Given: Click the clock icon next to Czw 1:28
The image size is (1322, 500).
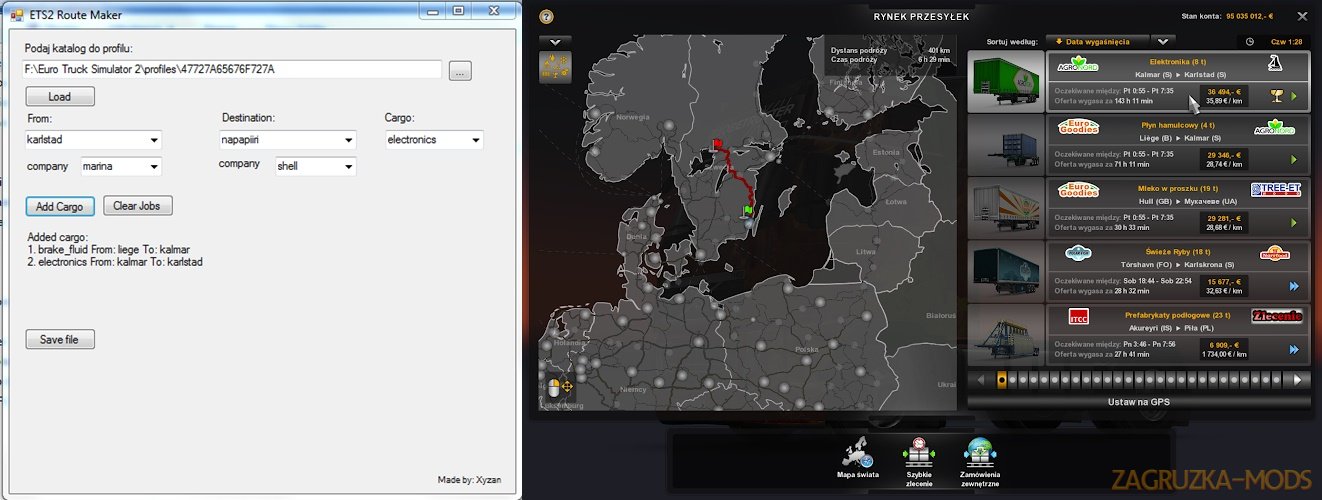Looking at the screenshot, I should click(x=1250, y=42).
